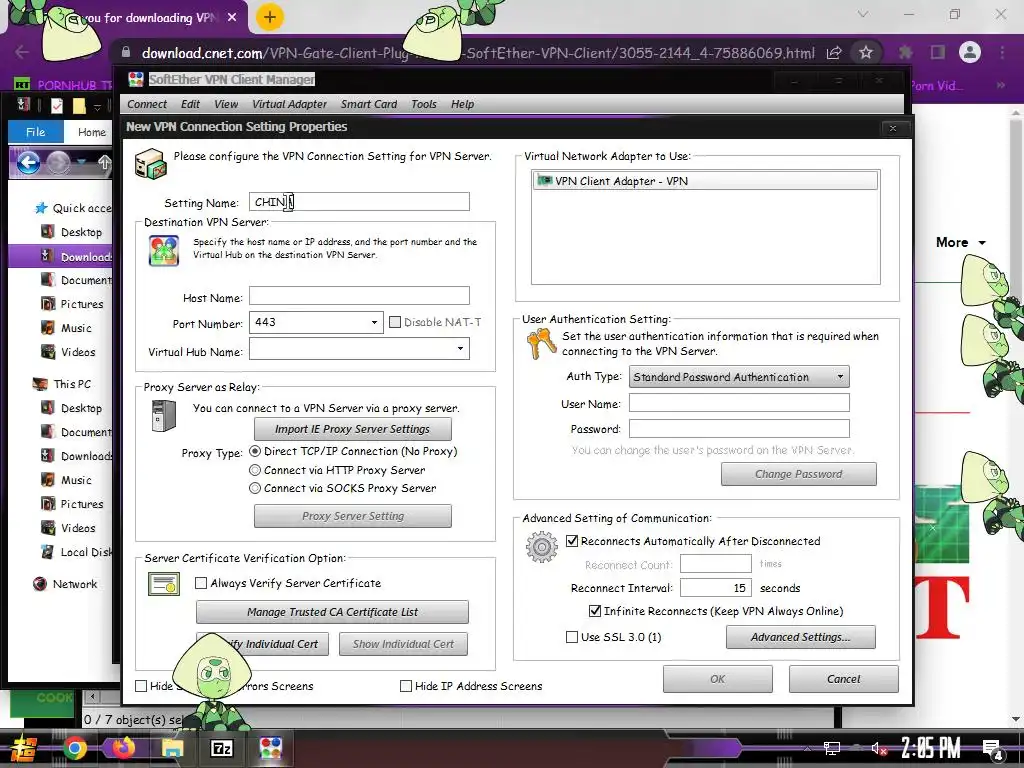Click the OK button
The image size is (1024, 768).
pos(718,679)
